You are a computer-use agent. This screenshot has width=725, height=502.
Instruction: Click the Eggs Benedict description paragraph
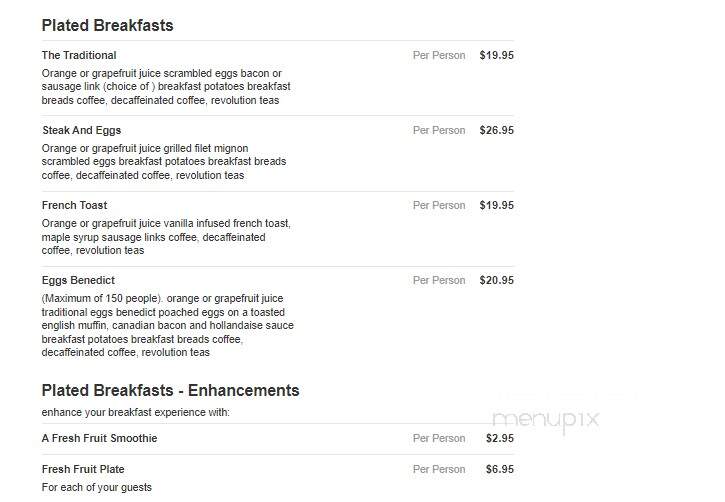pos(167,325)
